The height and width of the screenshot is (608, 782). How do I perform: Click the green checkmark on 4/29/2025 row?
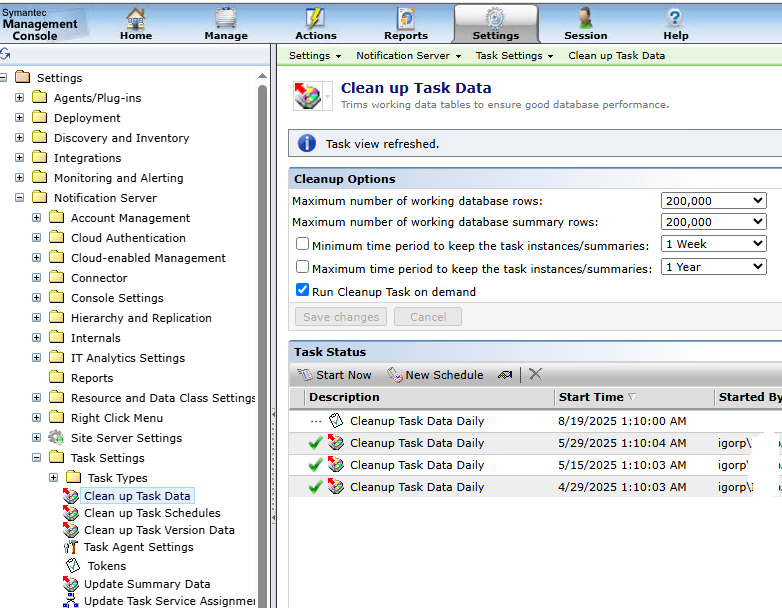[x=315, y=487]
